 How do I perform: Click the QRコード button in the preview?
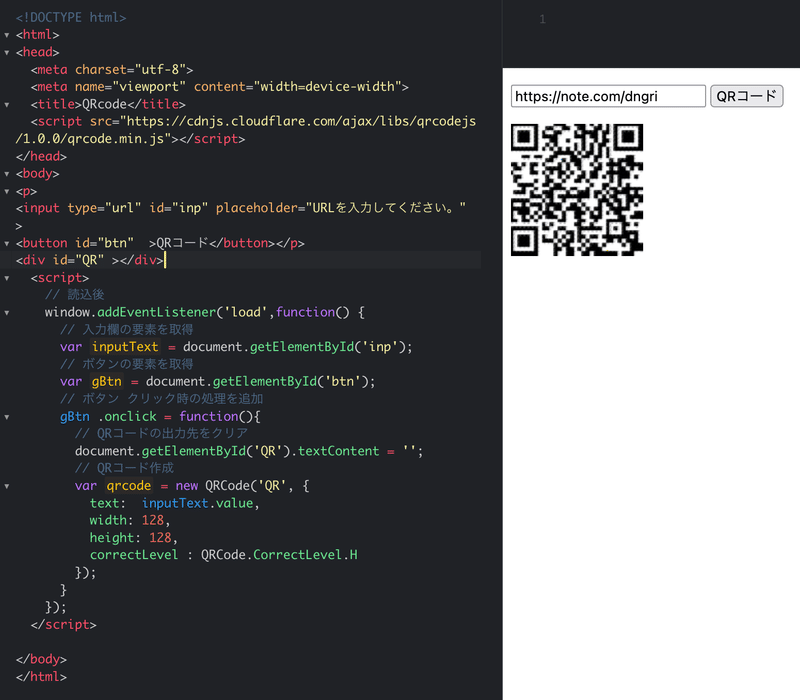pyautogui.click(x=748, y=96)
